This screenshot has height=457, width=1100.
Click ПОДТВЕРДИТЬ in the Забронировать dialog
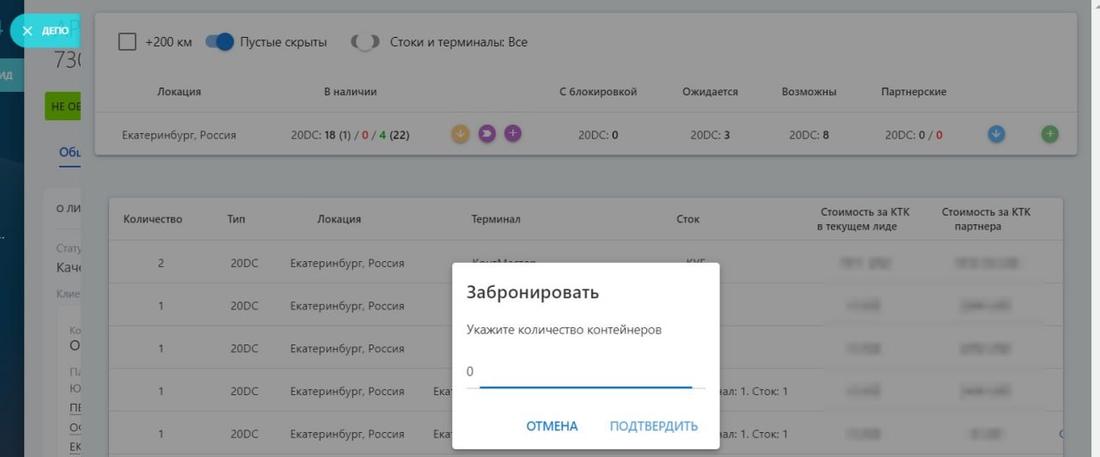(654, 426)
